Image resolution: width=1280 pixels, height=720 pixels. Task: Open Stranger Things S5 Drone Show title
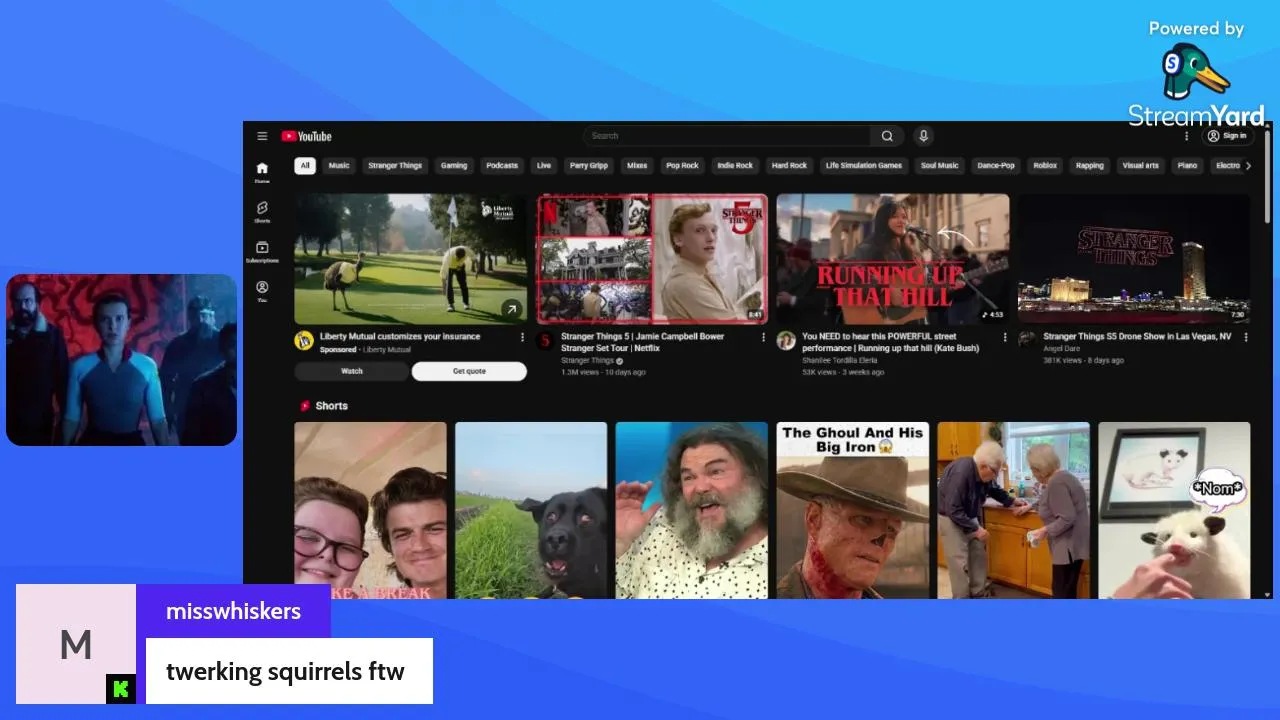click(1137, 337)
